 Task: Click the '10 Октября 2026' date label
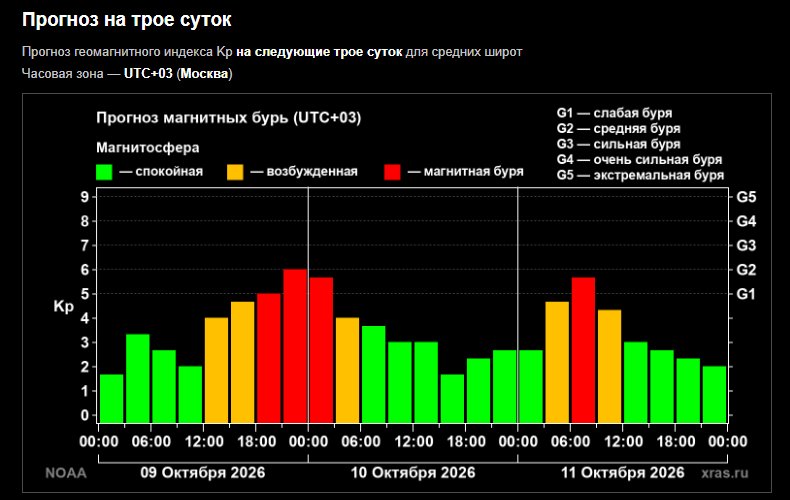click(x=413, y=473)
